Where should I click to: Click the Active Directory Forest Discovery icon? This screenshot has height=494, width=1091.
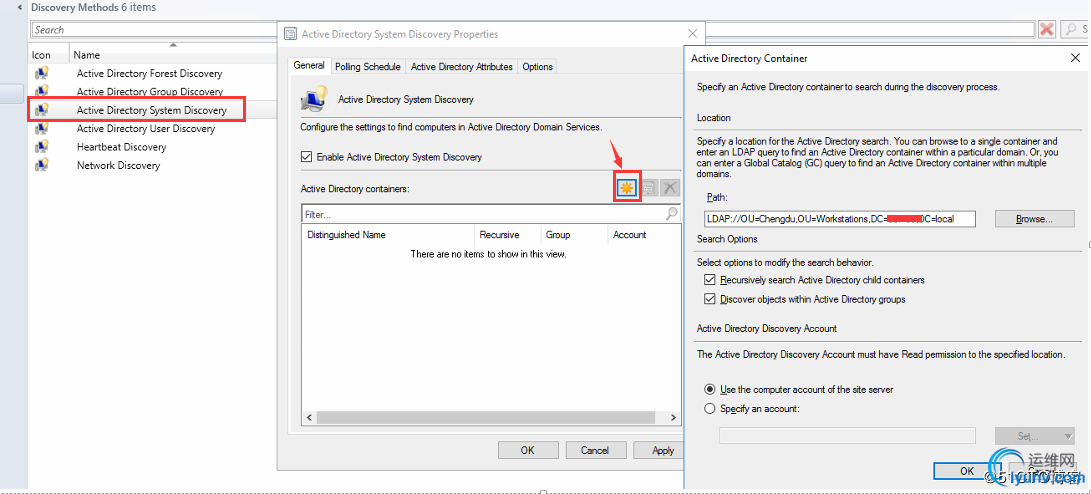pos(42,73)
